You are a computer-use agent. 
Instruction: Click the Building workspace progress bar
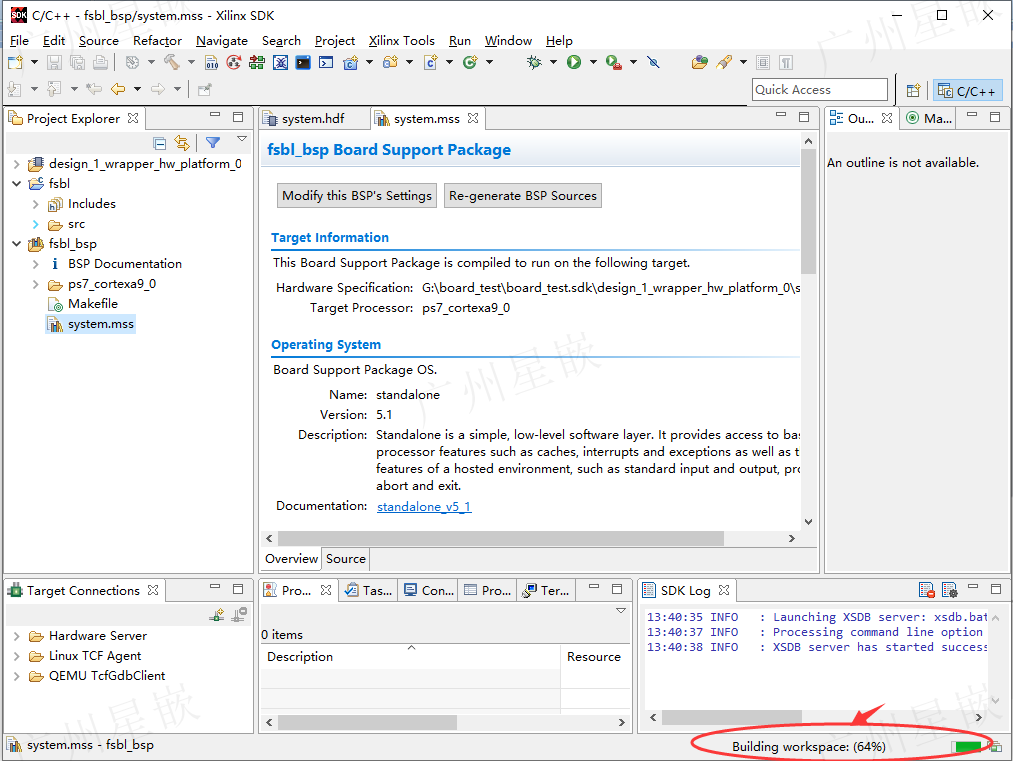[x=966, y=747]
